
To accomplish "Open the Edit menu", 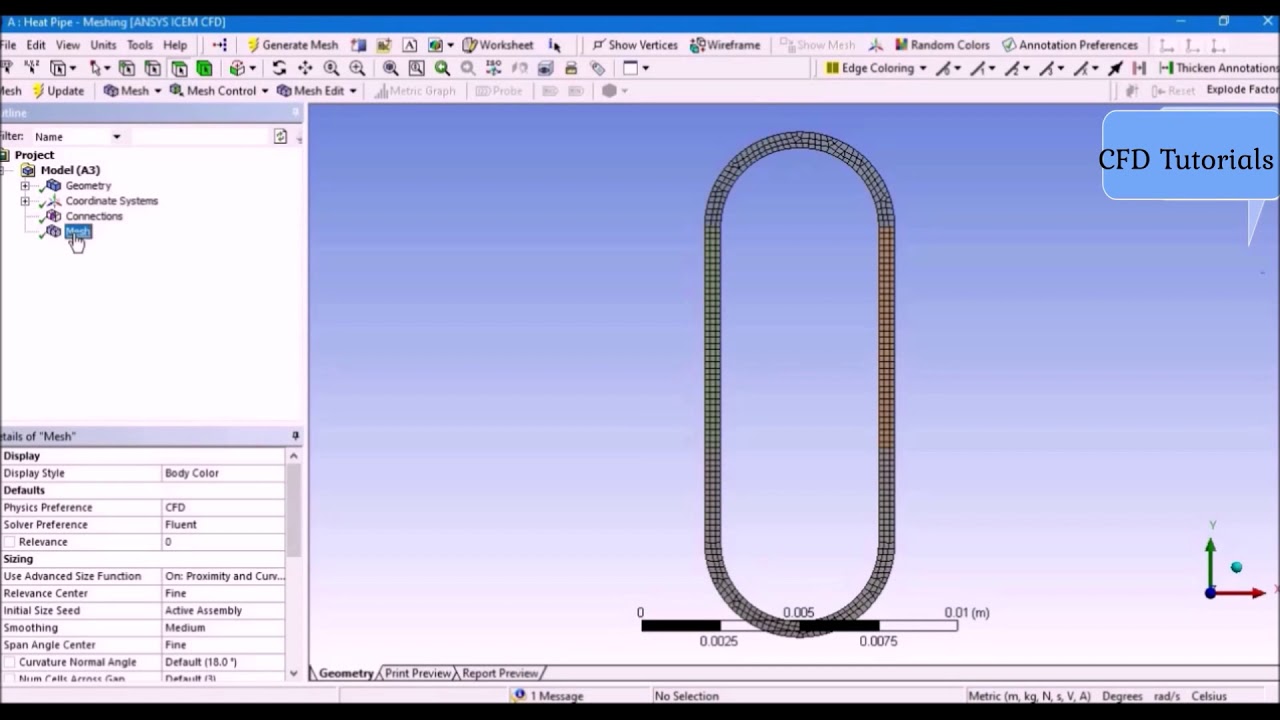I will coord(36,45).
